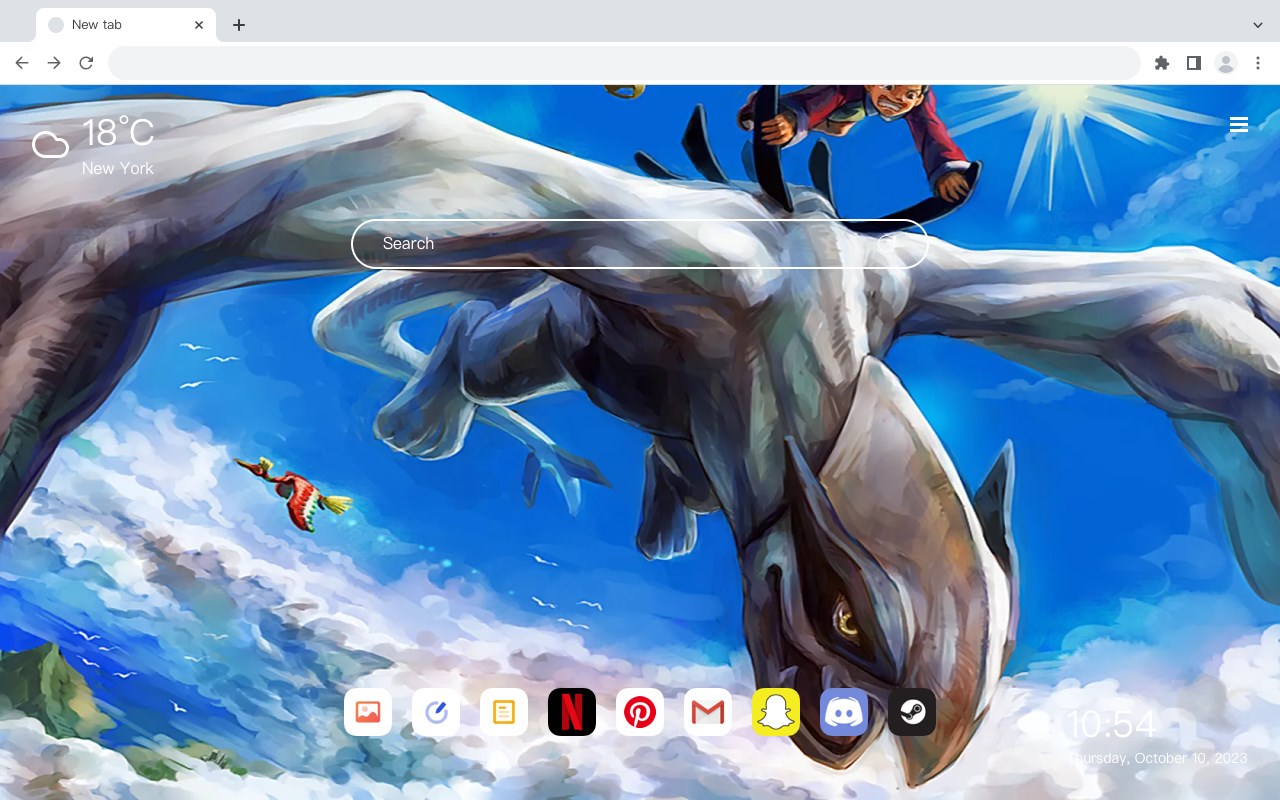Open the wallpaper gallery shortcut icon
1280x800 pixels.
click(368, 712)
